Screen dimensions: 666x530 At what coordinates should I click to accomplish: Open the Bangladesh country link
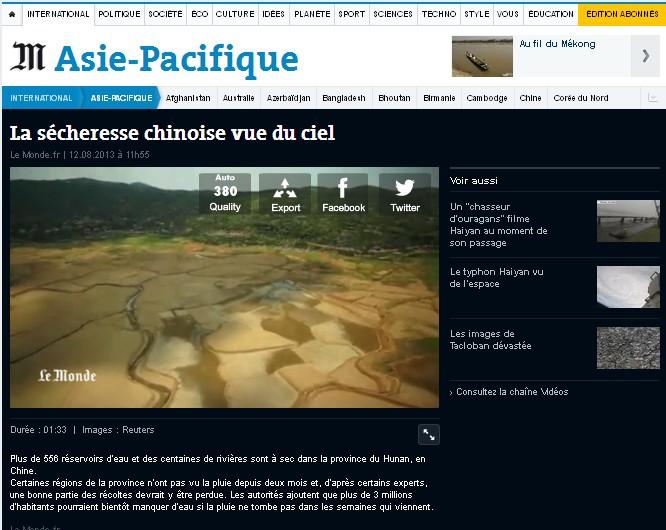(344, 98)
